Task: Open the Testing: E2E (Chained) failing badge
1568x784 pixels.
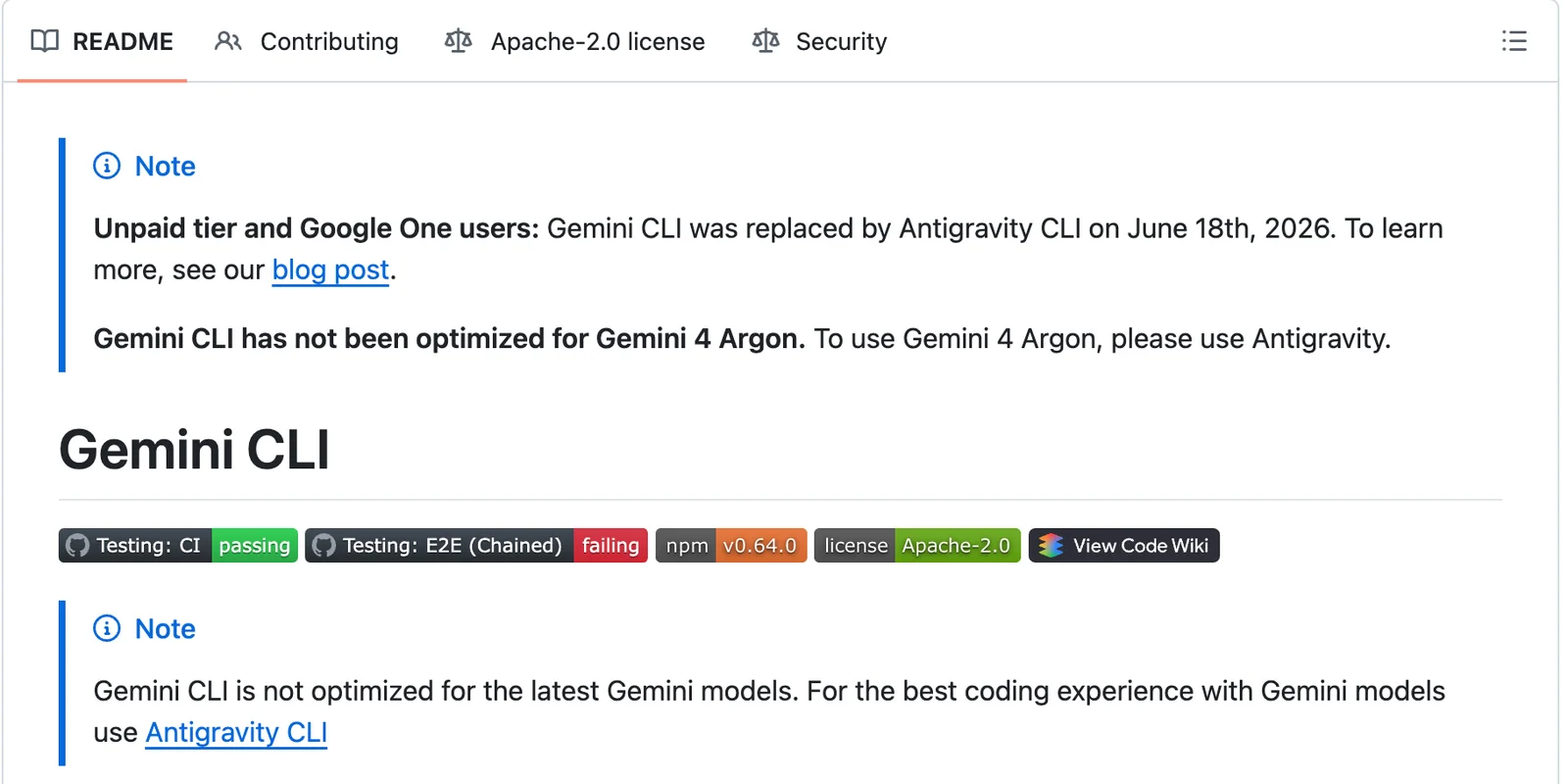Action: (476, 546)
